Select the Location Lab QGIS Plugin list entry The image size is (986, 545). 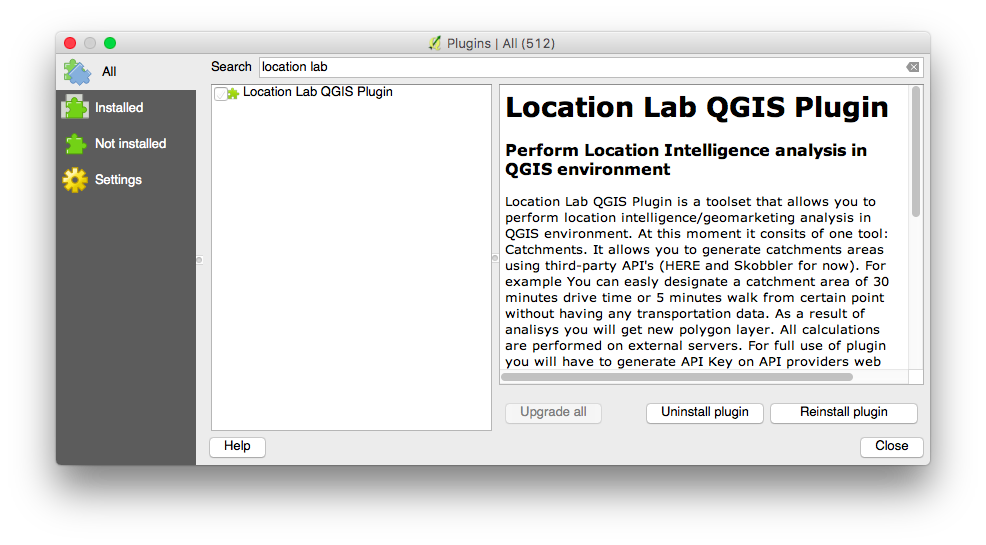click(x=351, y=92)
